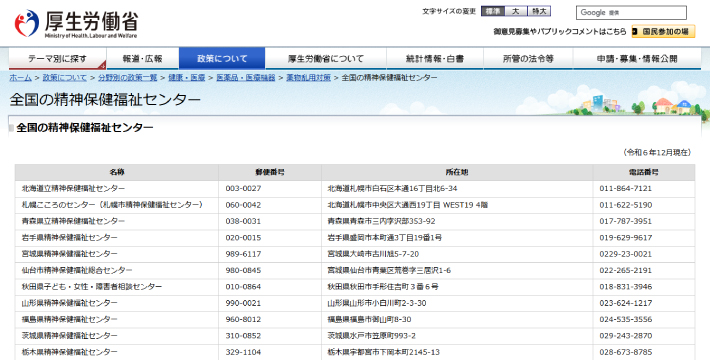Open the 厚生労働省について tab

326,58
